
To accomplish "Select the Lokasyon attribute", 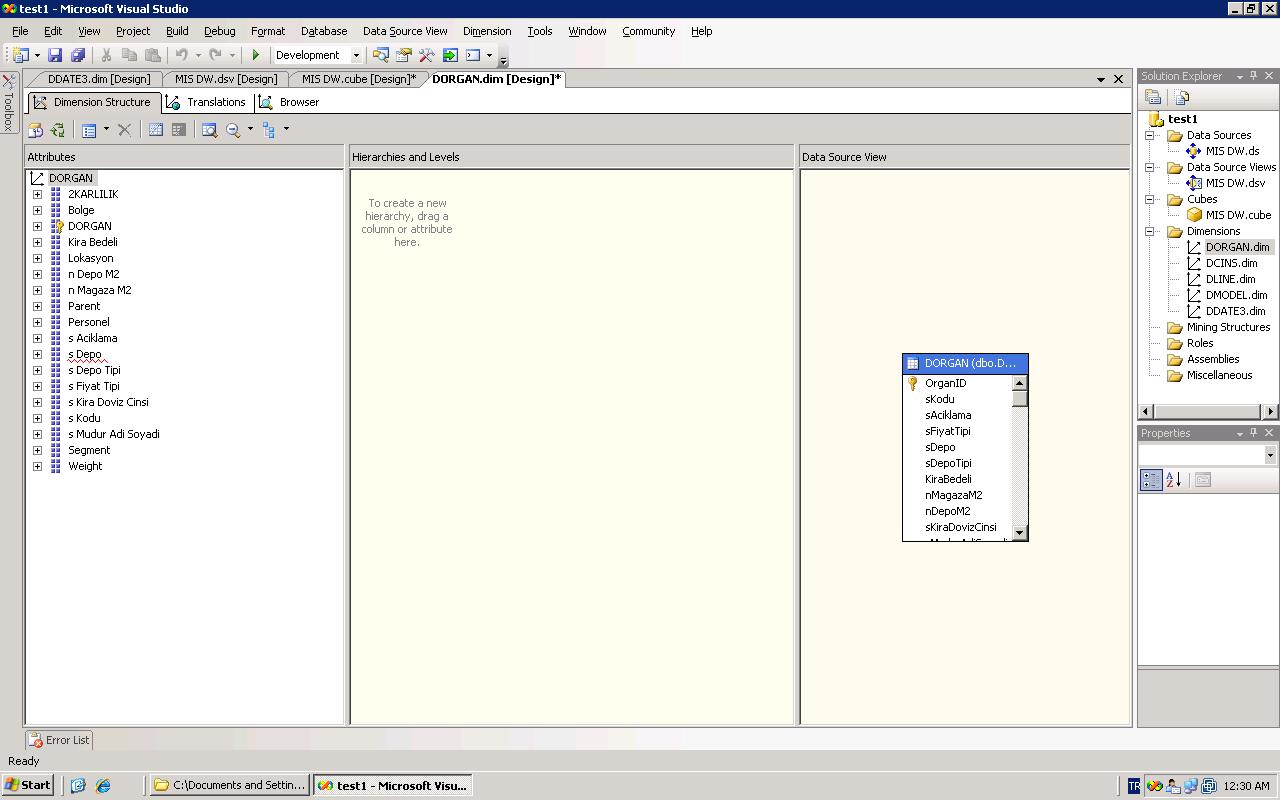I will [90, 258].
